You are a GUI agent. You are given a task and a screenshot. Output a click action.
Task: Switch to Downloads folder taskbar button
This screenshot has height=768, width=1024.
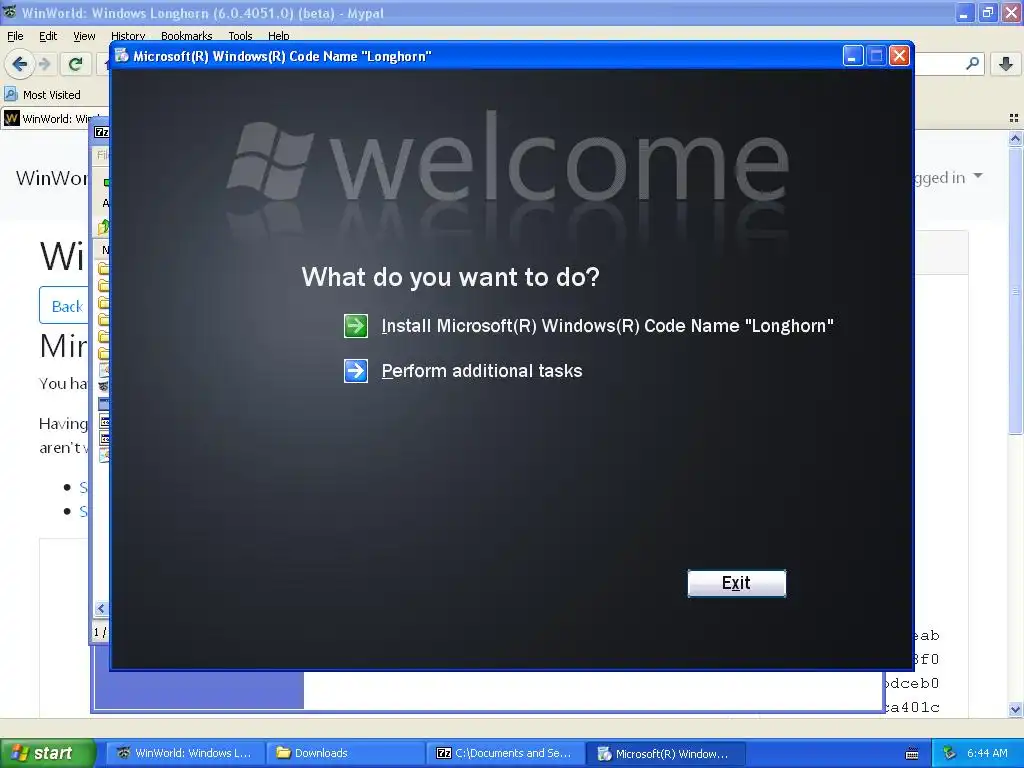(344, 753)
